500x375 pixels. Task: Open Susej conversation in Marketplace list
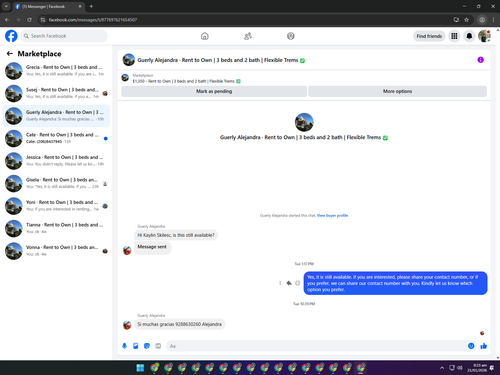point(56,93)
